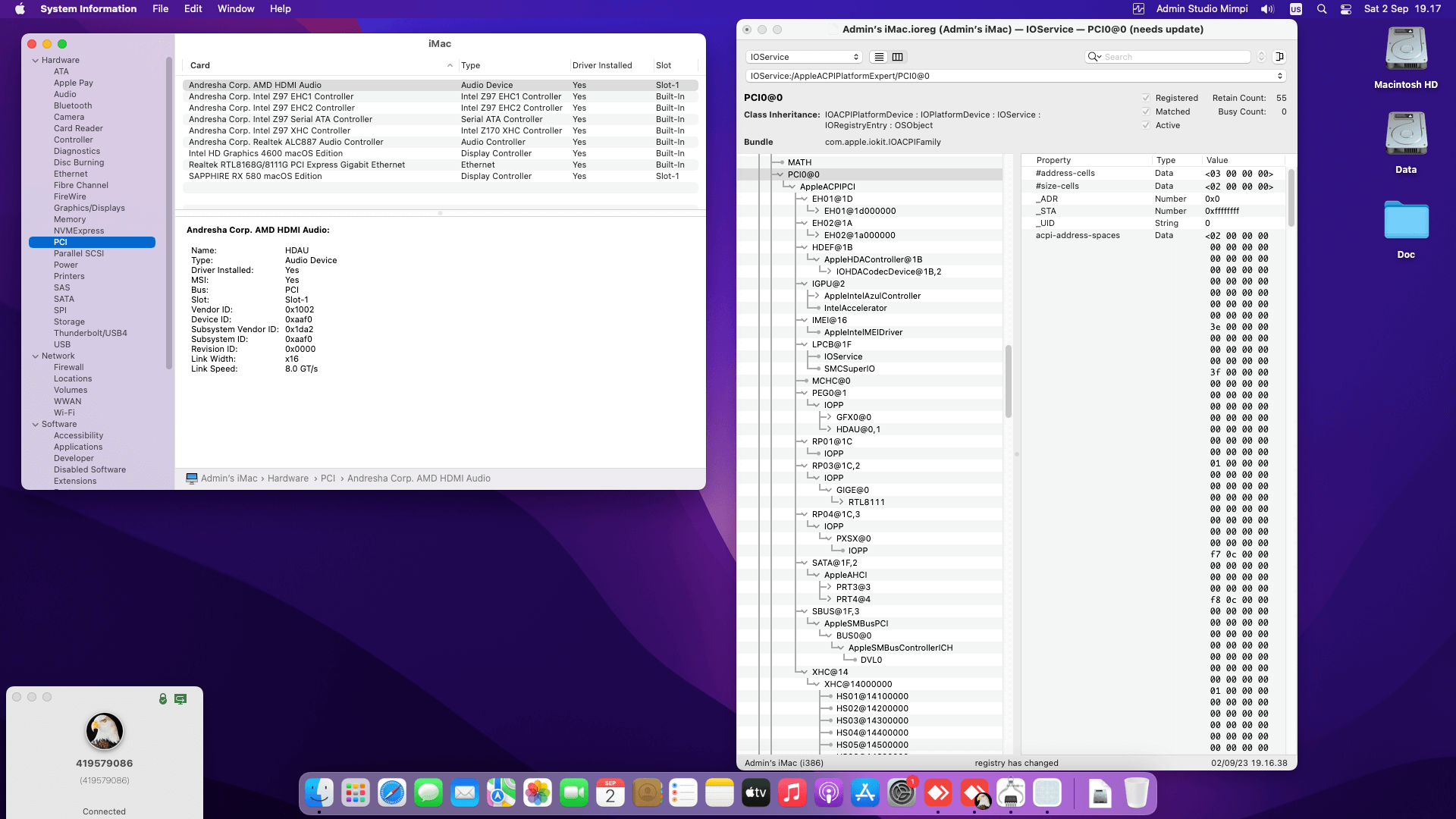This screenshot has height=819, width=1456.
Task: Select Graphics/Displays in System Information sidebar
Action: [x=89, y=208]
